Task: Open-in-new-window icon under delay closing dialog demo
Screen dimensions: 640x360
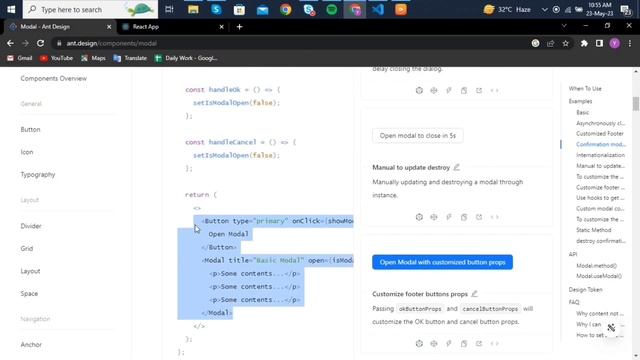Action: coord(479,91)
